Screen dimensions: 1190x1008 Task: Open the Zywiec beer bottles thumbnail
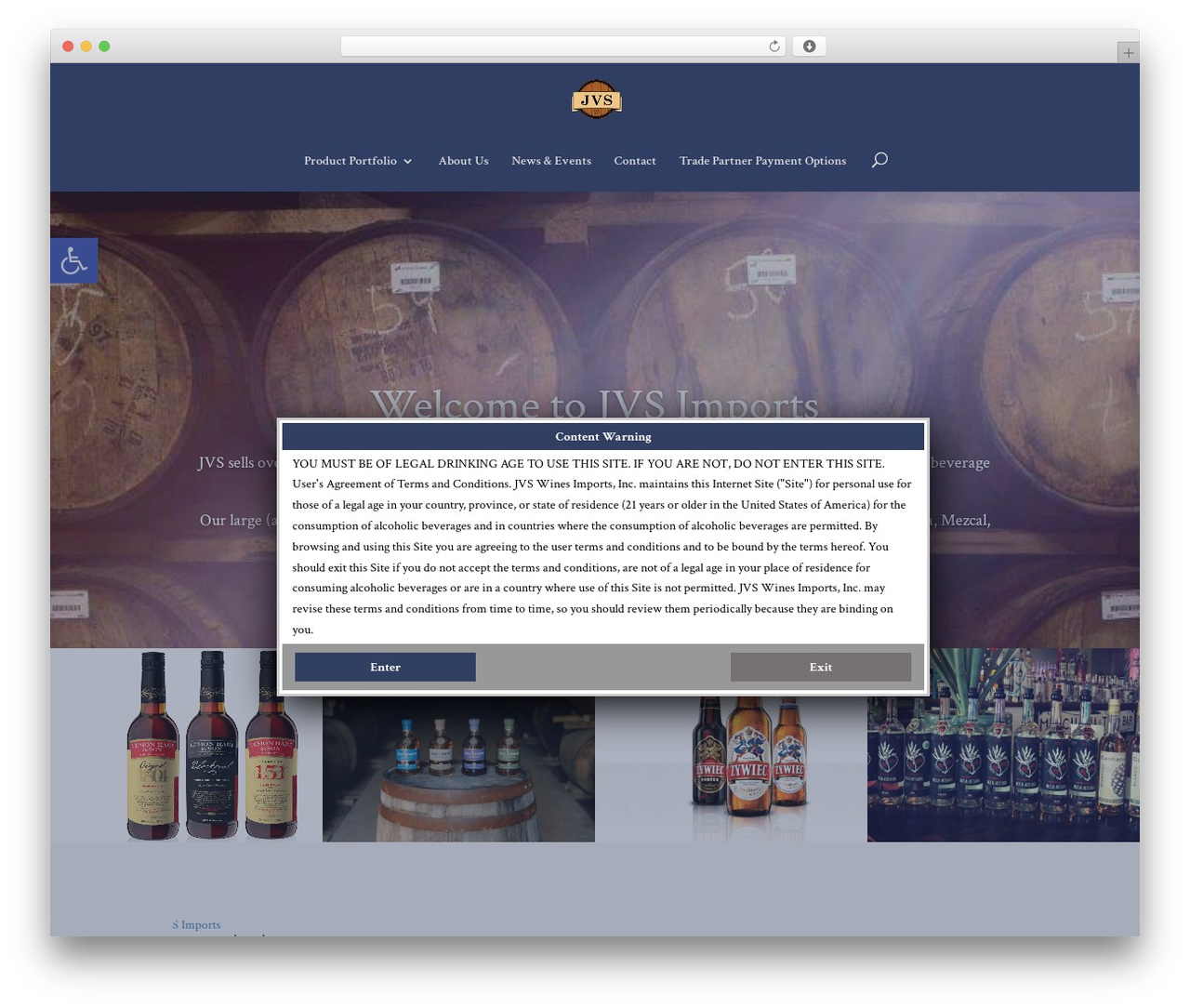click(731, 768)
